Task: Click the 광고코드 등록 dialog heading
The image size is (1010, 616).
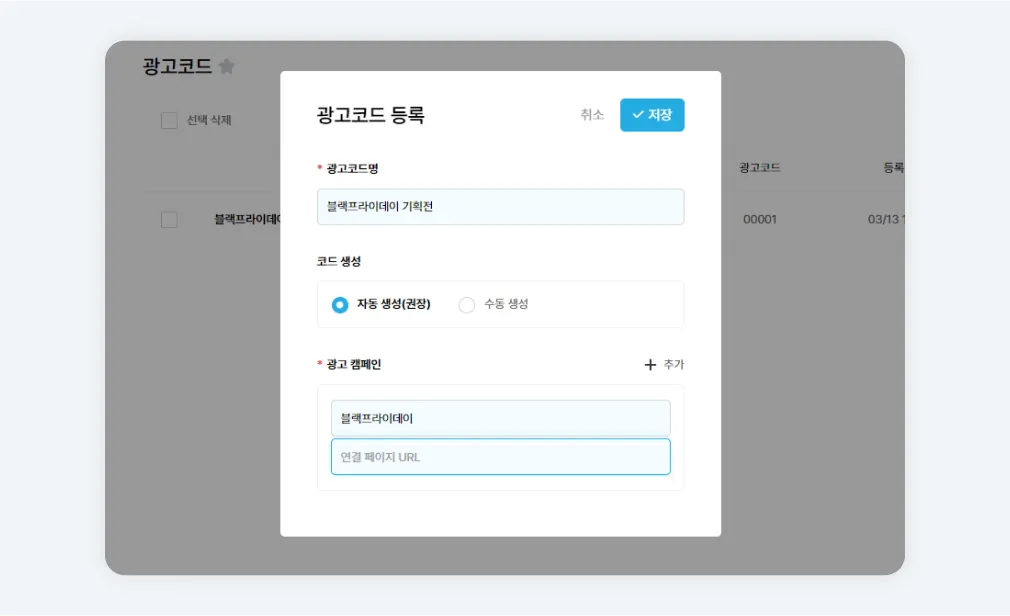Action: 370,115
